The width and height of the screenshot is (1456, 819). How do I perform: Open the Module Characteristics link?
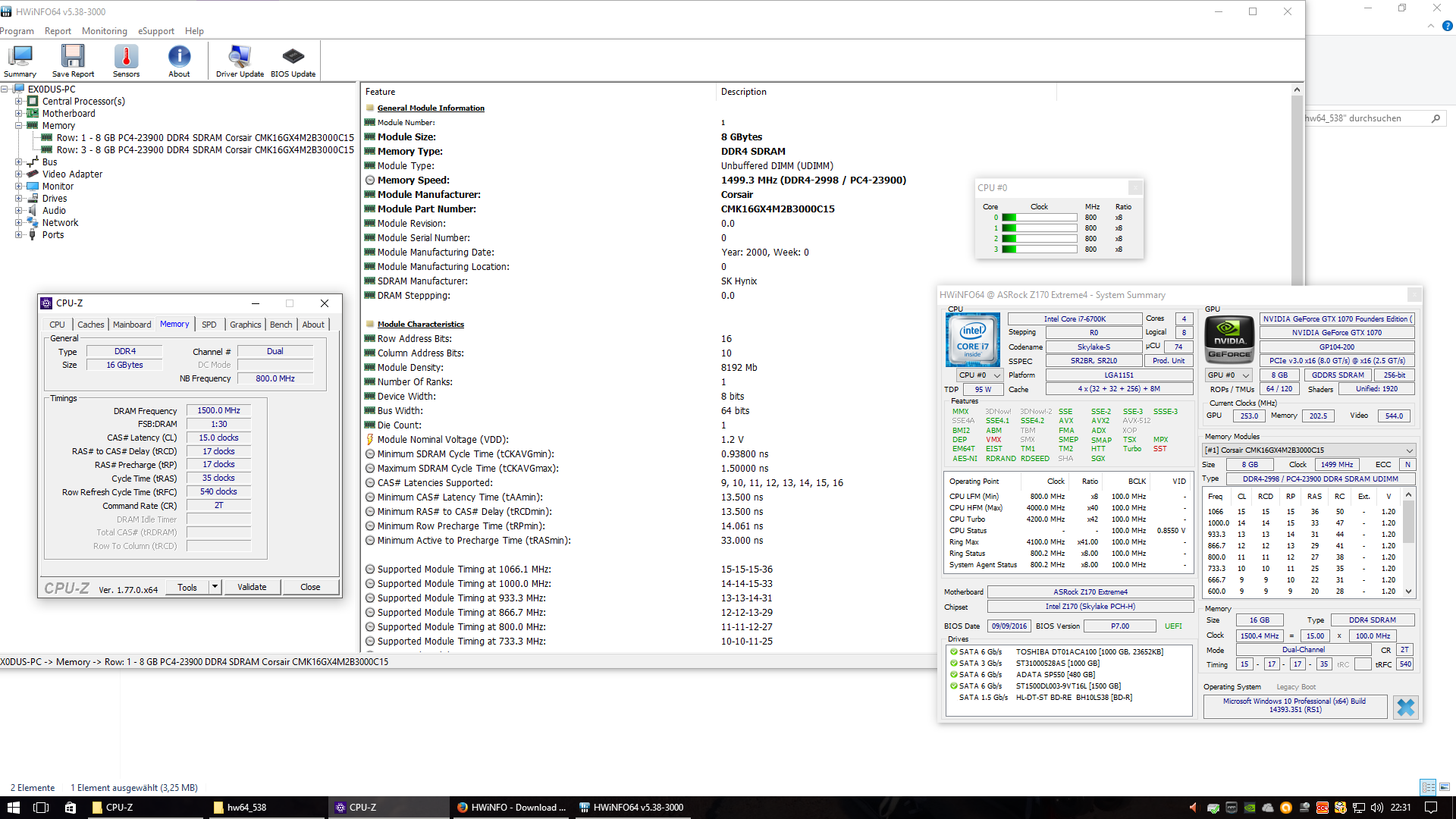point(421,325)
